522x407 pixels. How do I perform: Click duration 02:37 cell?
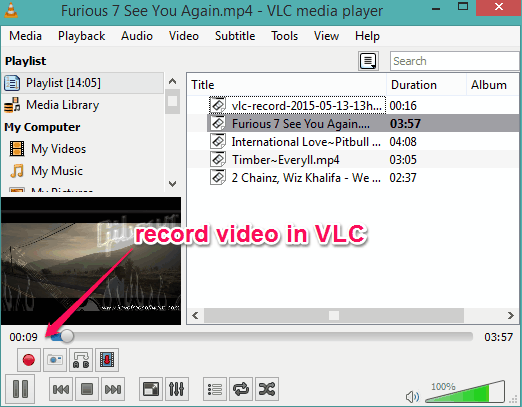pyautogui.click(x=403, y=178)
